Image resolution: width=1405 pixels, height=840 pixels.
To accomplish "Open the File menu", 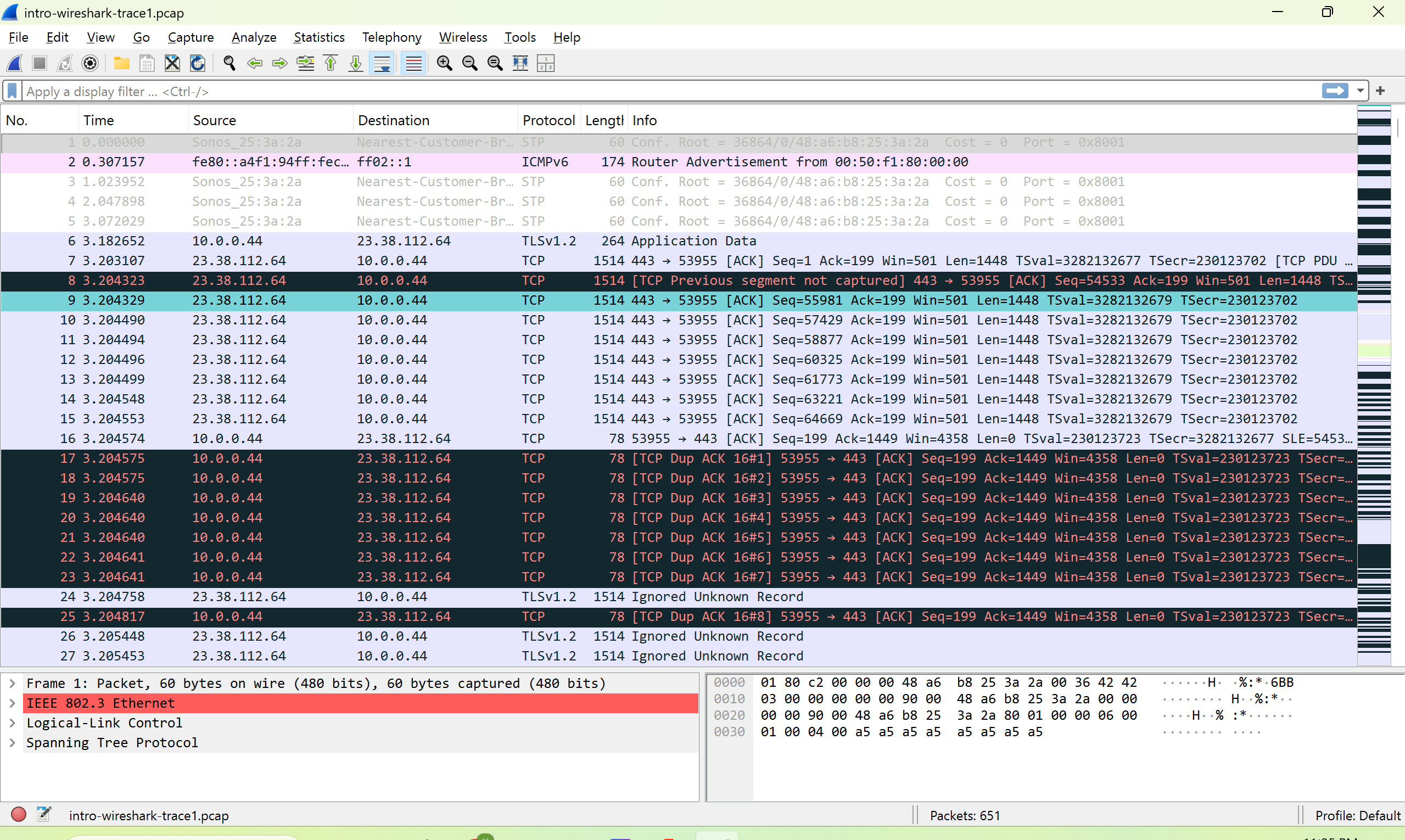I will pyautogui.click(x=19, y=37).
